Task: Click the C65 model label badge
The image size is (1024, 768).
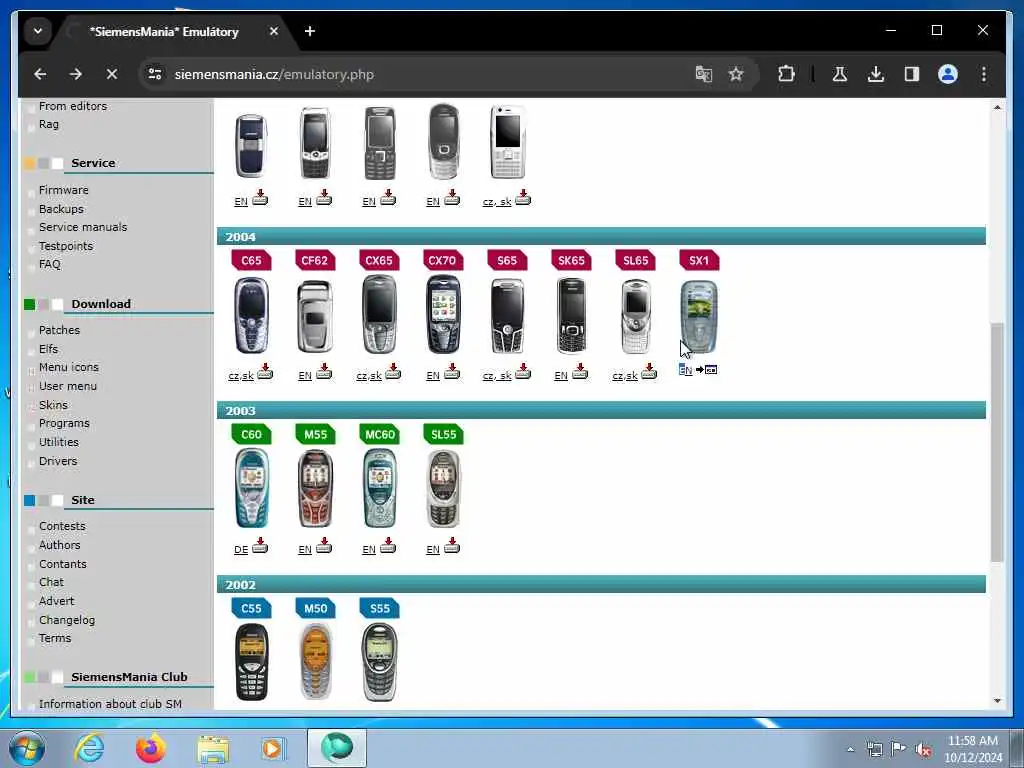Action: pyautogui.click(x=251, y=261)
